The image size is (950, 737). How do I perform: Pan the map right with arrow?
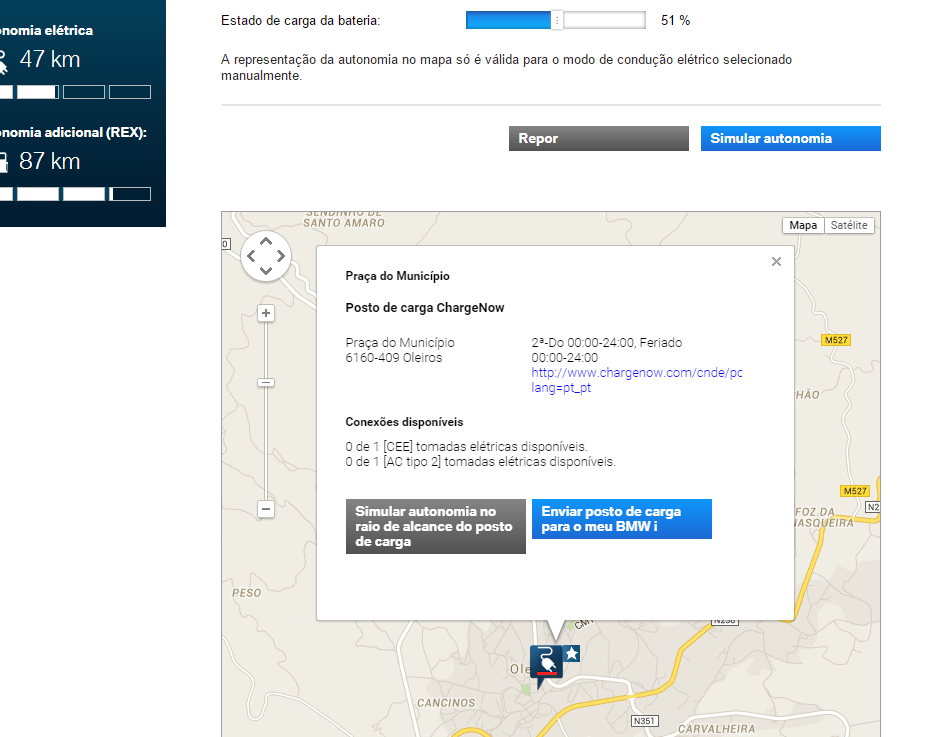[281, 256]
